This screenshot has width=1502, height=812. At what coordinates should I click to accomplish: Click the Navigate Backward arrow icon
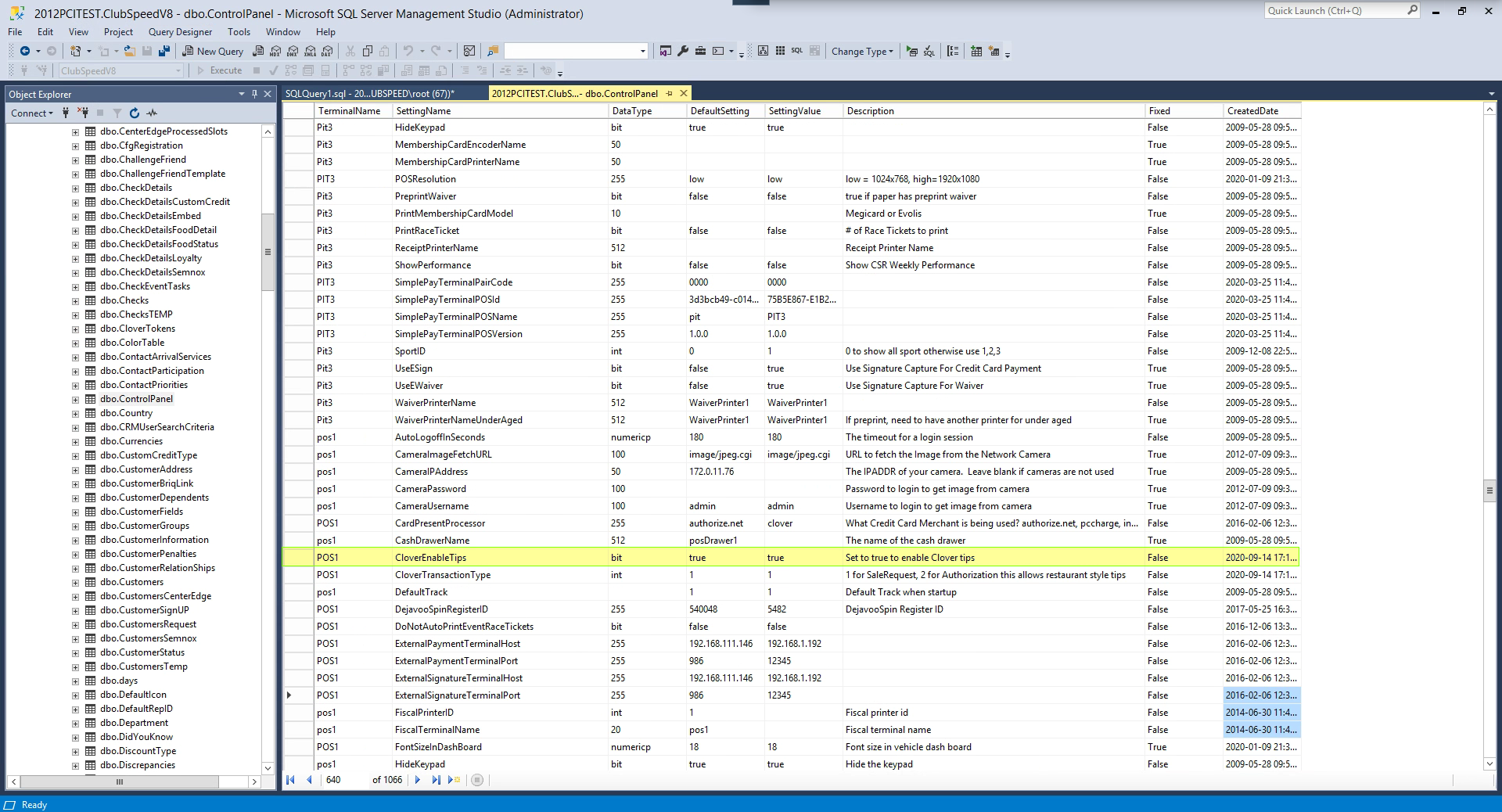(25, 51)
